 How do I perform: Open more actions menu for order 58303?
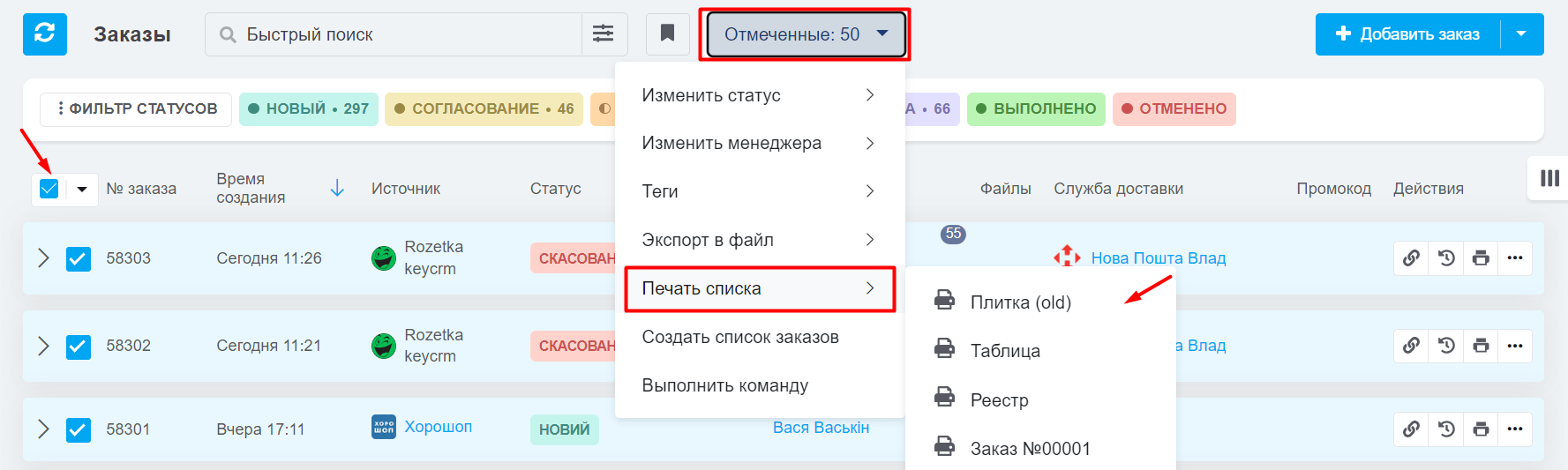(1515, 258)
